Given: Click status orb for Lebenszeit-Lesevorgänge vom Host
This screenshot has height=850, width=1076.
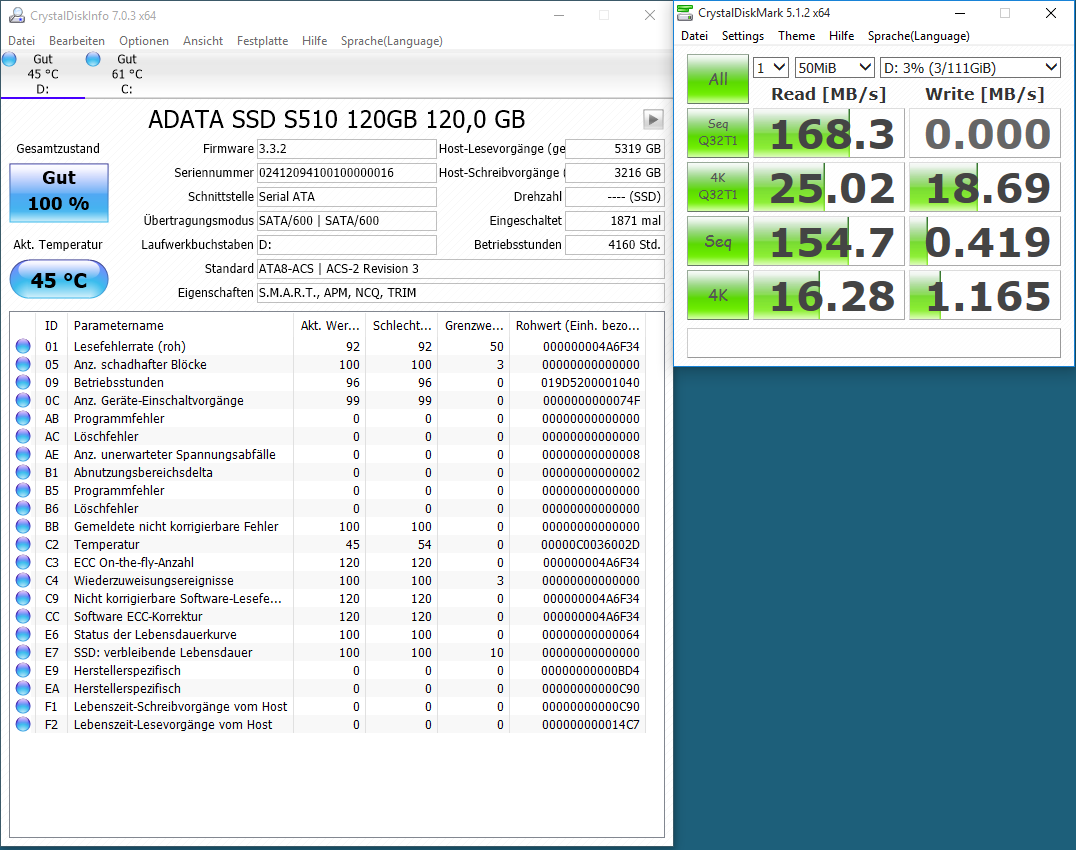Looking at the screenshot, I should click(x=23, y=724).
